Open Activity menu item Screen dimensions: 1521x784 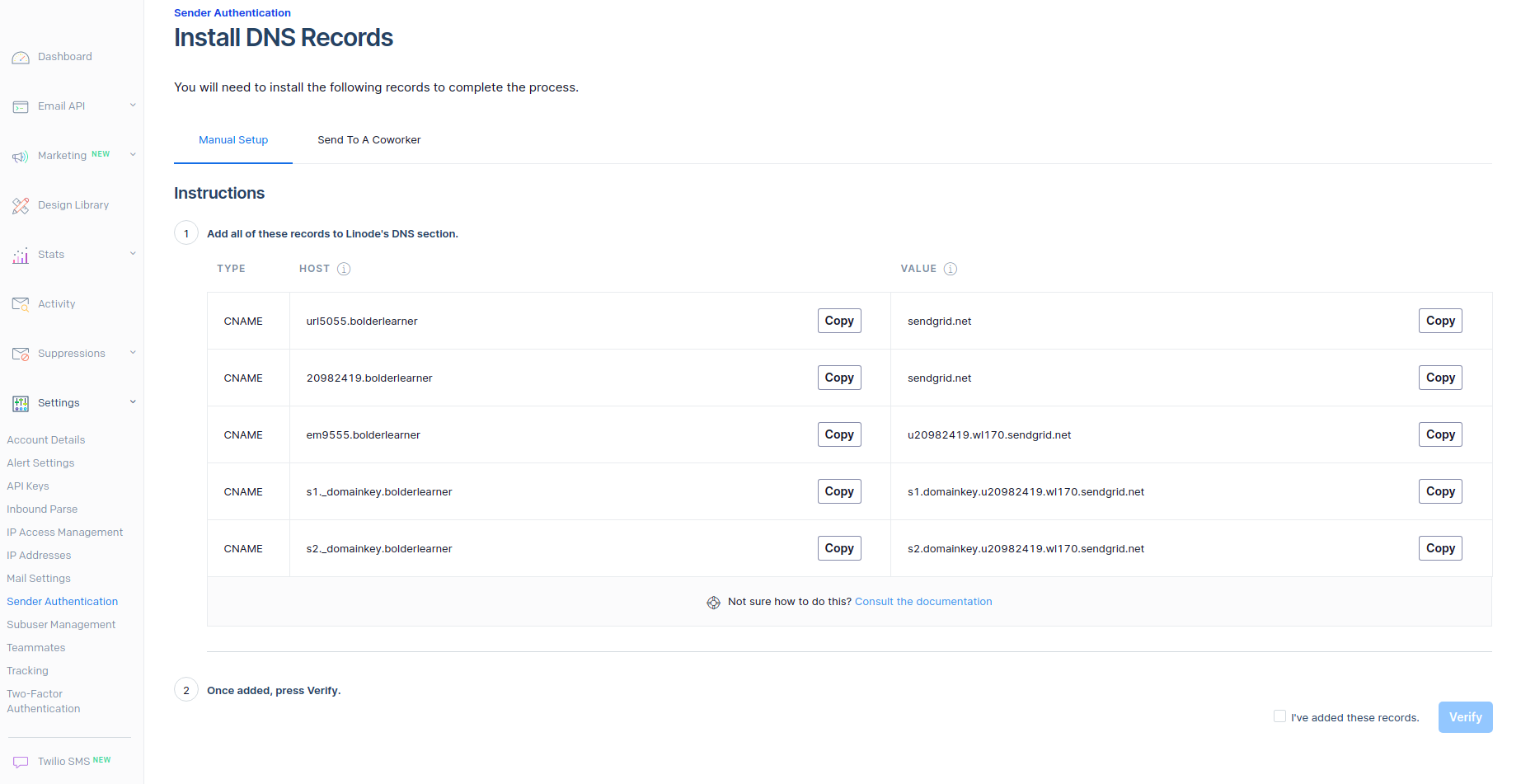click(x=56, y=304)
